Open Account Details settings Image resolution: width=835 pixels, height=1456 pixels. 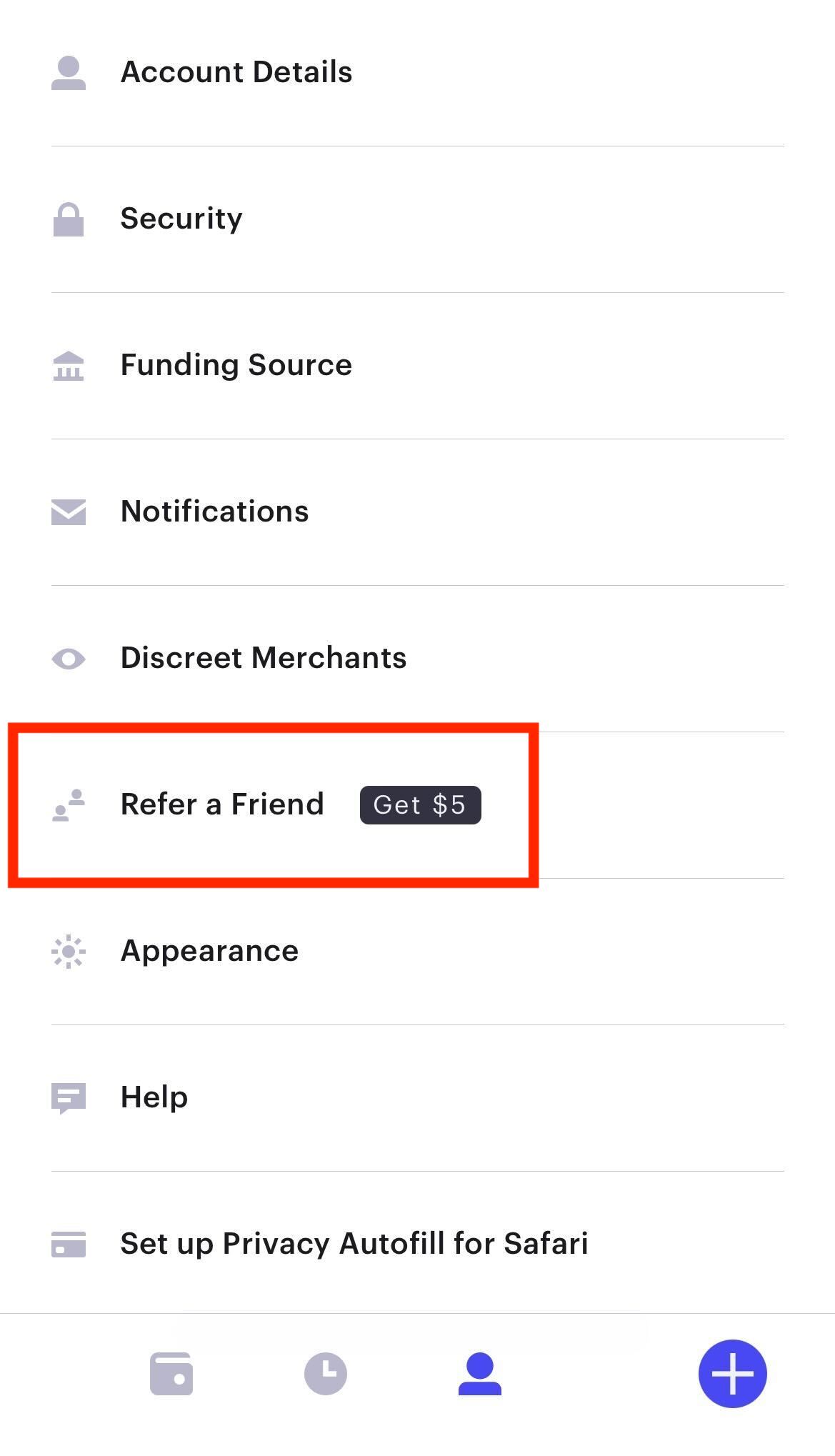tap(236, 73)
